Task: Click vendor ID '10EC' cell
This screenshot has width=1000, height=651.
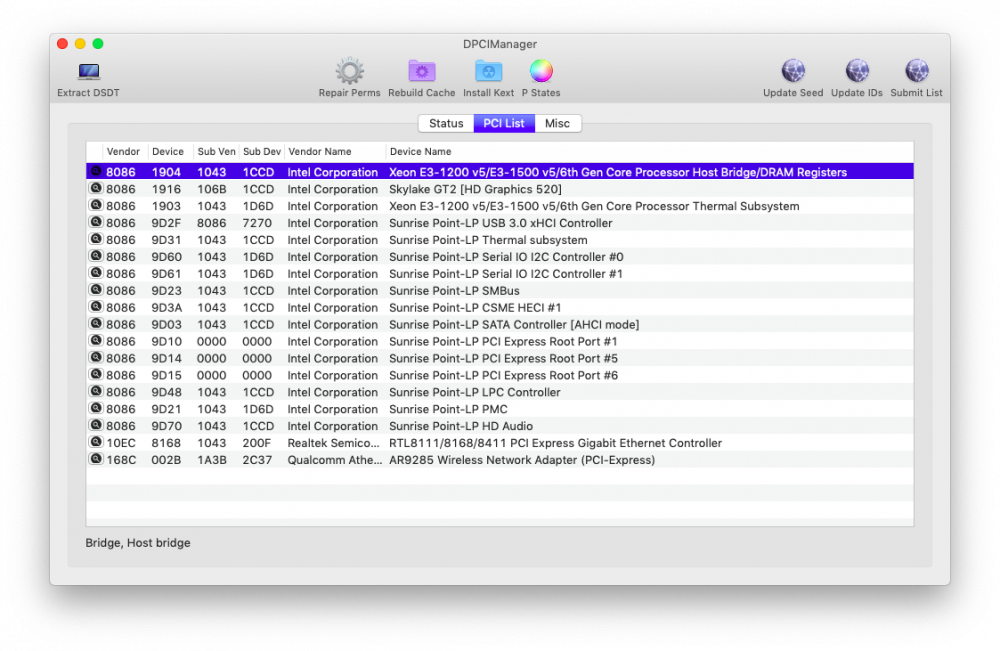Action: [x=121, y=443]
